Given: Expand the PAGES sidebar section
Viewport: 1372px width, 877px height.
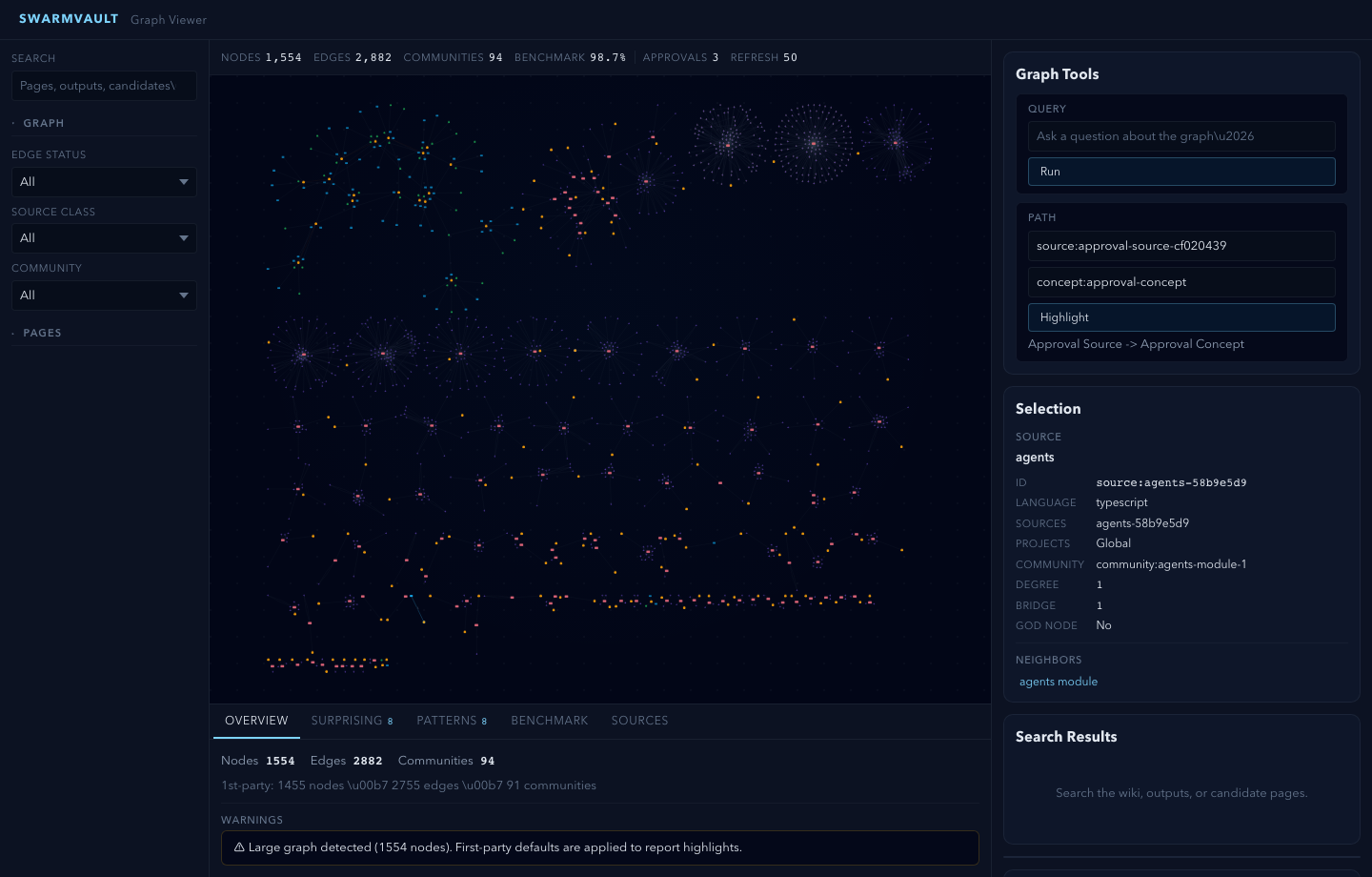Looking at the screenshot, I should pos(42,333).
